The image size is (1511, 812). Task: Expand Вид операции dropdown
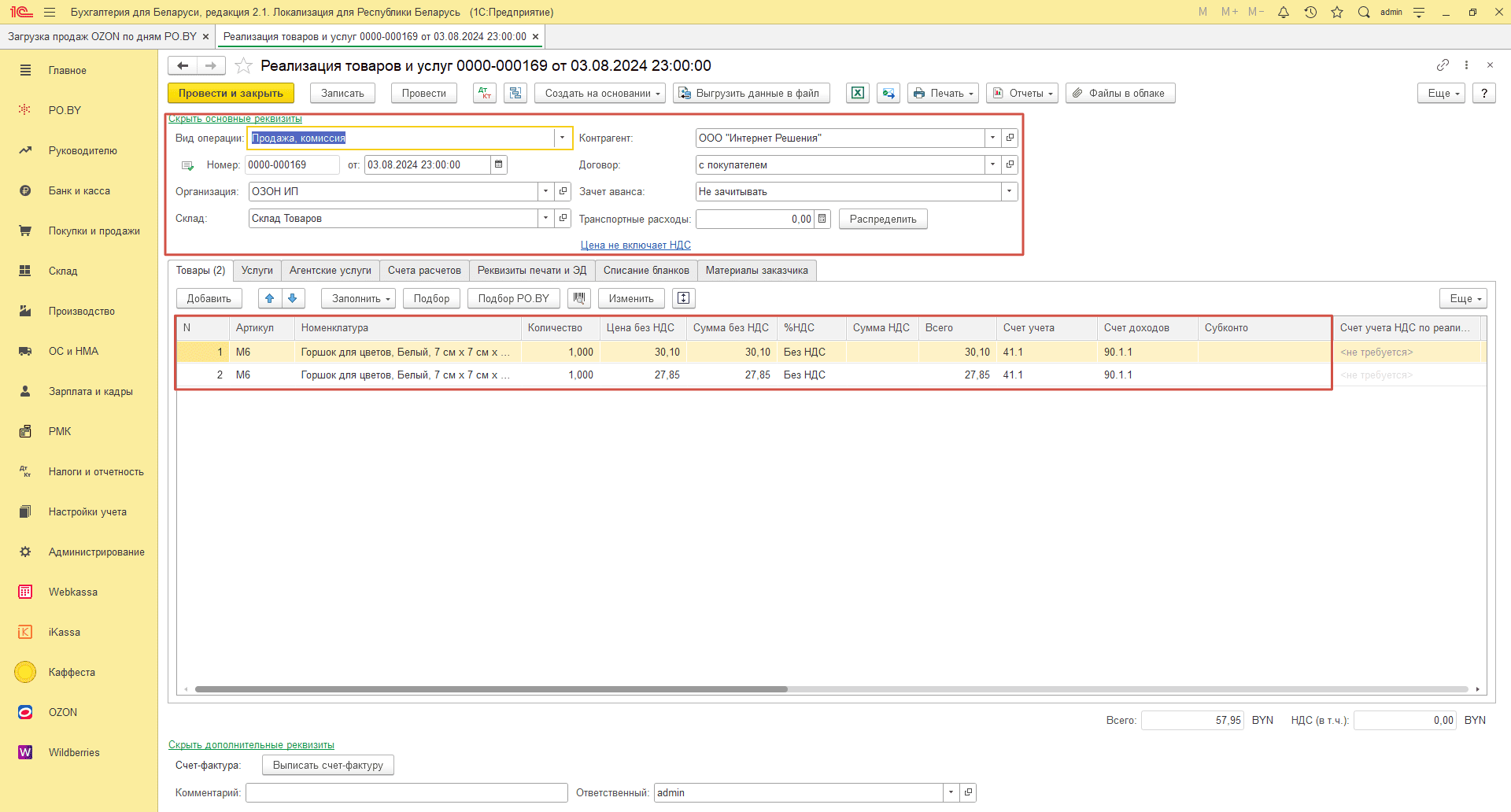[562, 138]
